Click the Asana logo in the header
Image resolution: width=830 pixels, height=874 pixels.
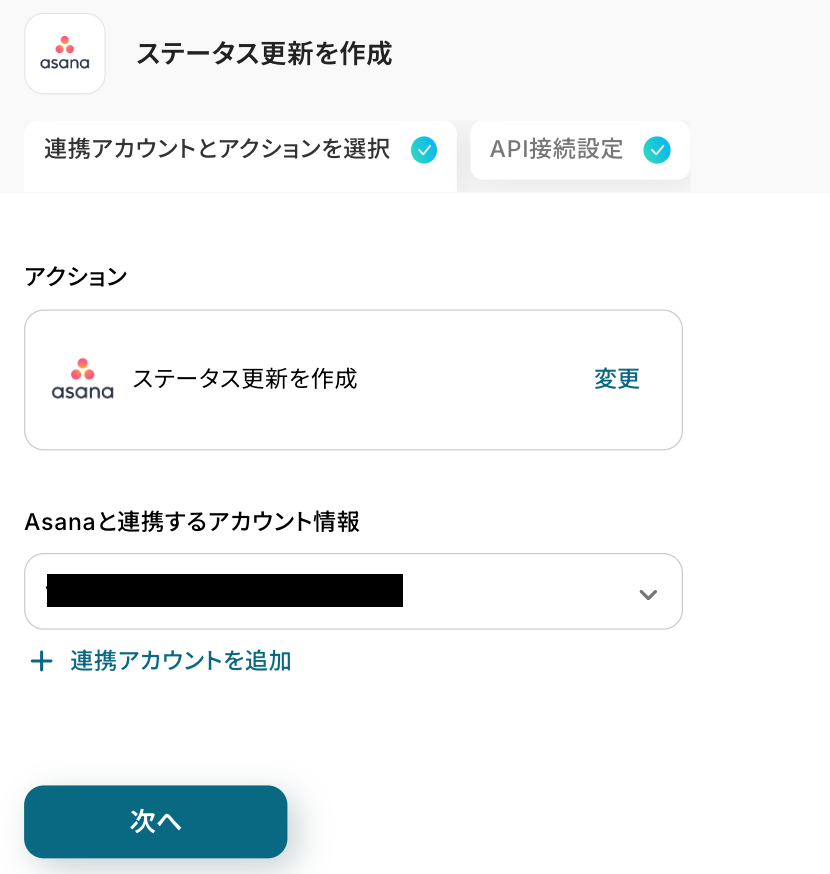pyautogui.click(x=65, y=54)
